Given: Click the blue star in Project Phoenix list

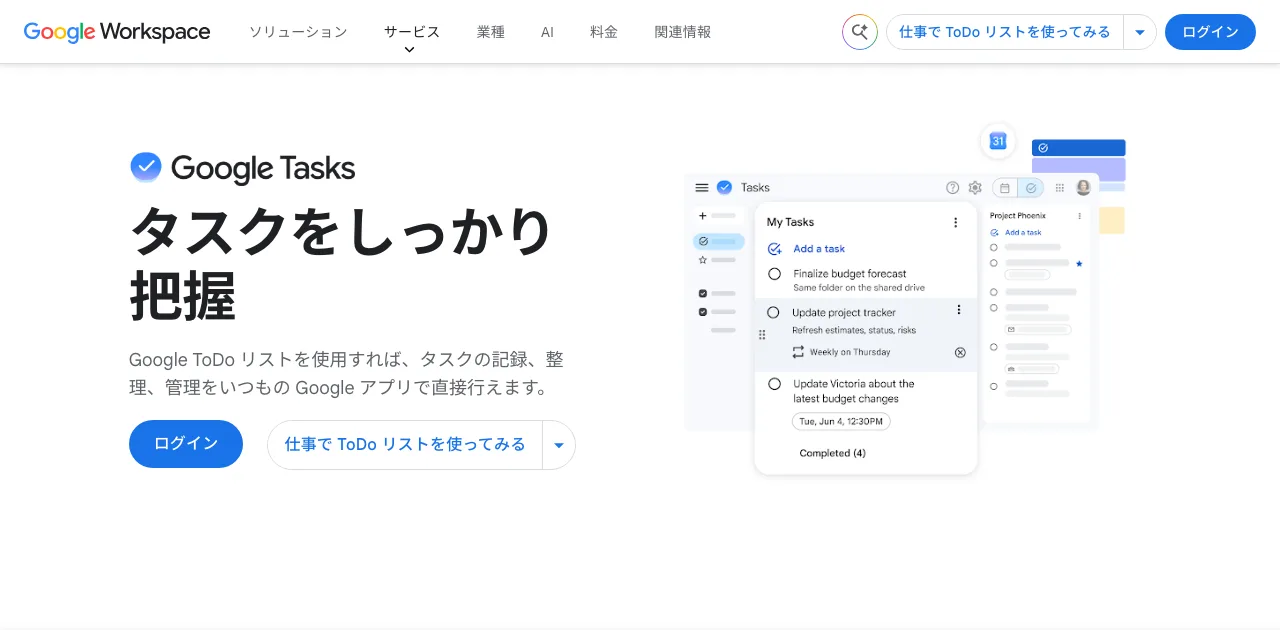Looking at the screenshot, I should click(1079, 263).
